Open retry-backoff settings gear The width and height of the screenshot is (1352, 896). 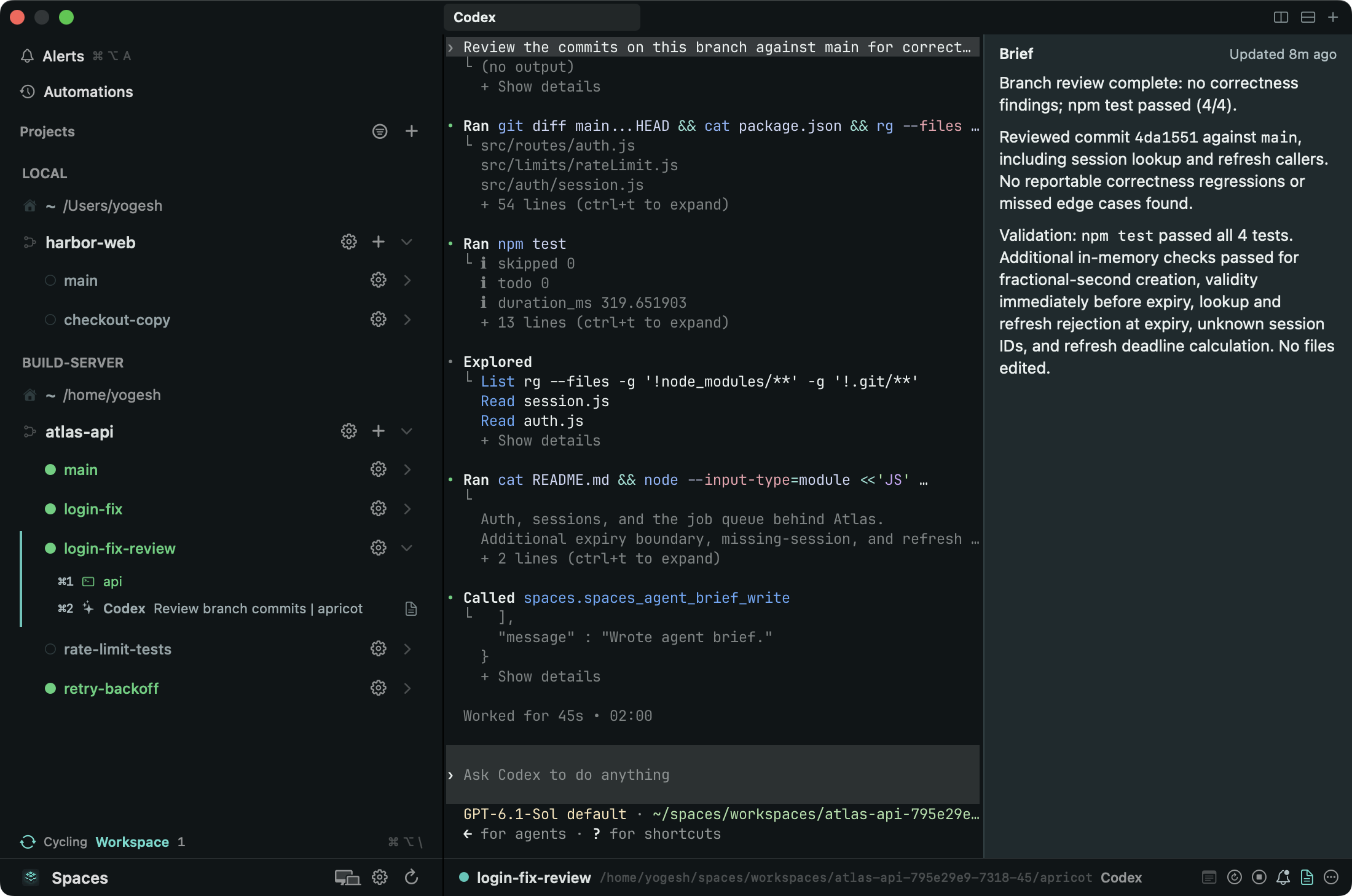click(379, 688)
